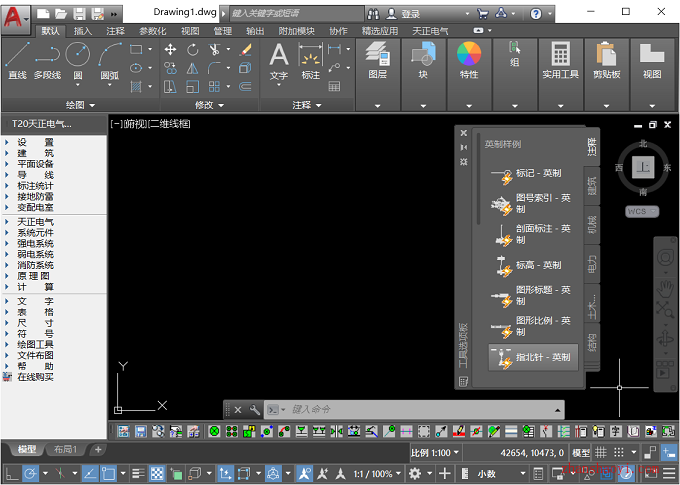This screenshot has width=680, height=485.
Task: Click the Hatch tool icon
Action: (x=136, y=86)
